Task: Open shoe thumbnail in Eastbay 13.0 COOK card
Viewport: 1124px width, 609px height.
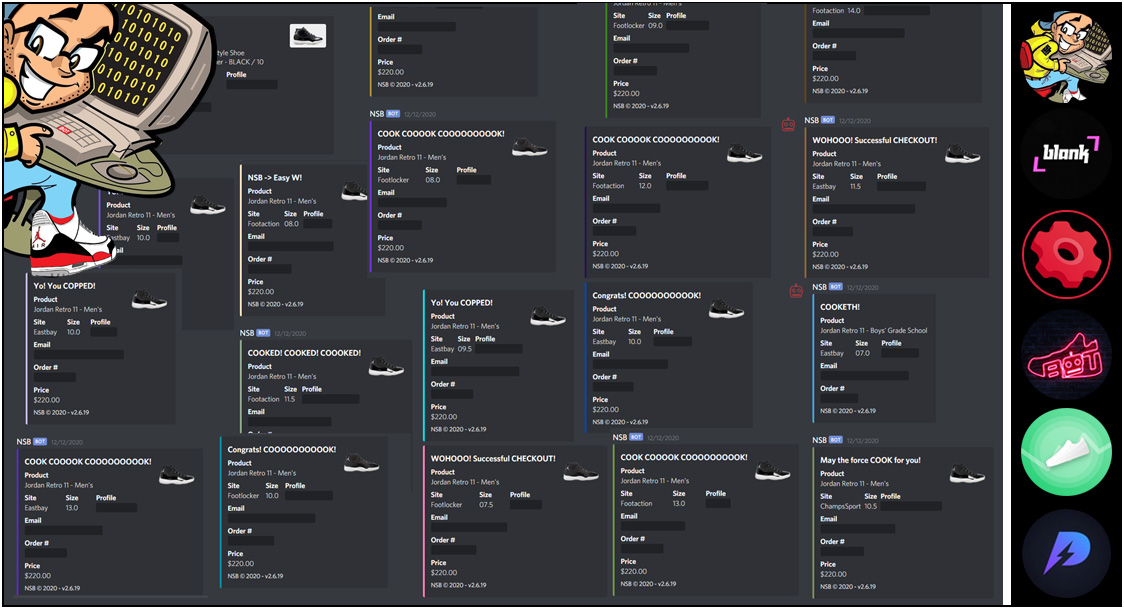Action: click(176, 476)
